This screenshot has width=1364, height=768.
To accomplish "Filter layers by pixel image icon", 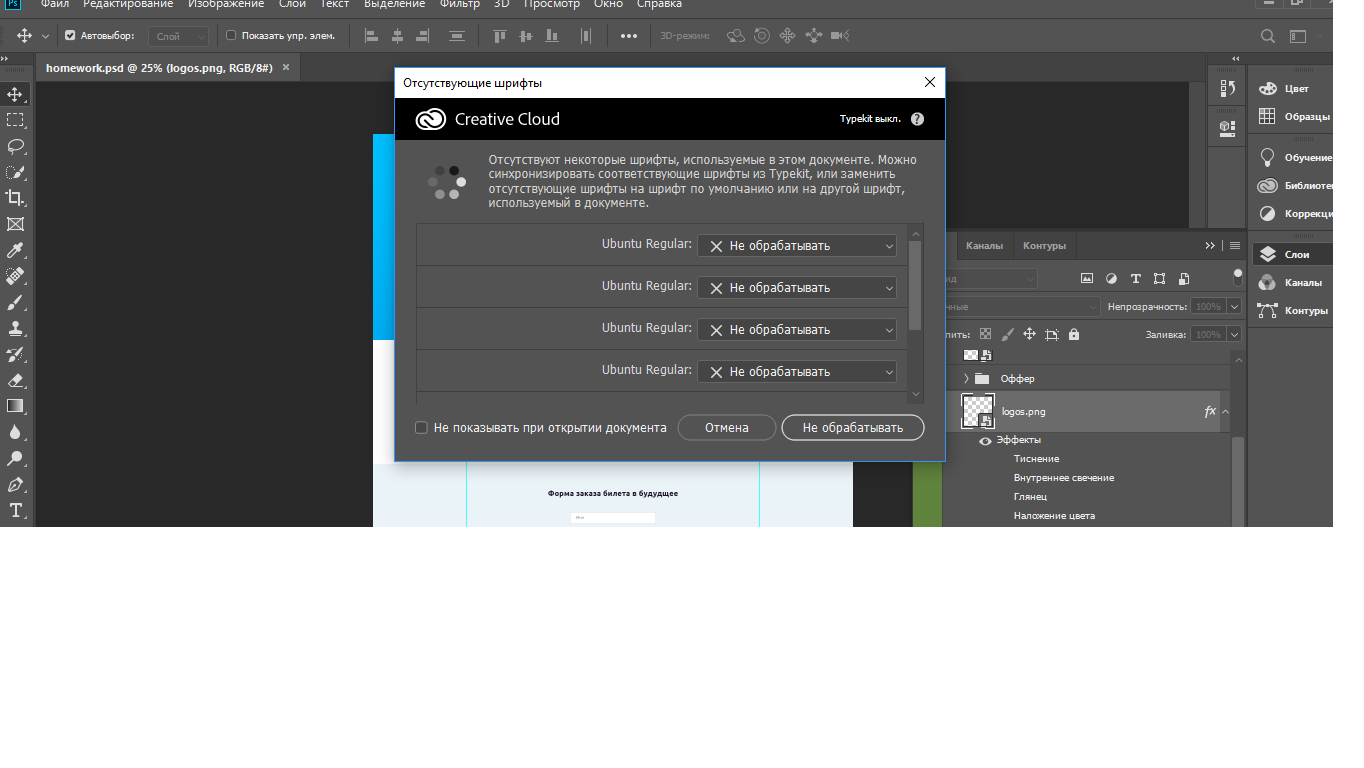I will tap(1088, 279).
